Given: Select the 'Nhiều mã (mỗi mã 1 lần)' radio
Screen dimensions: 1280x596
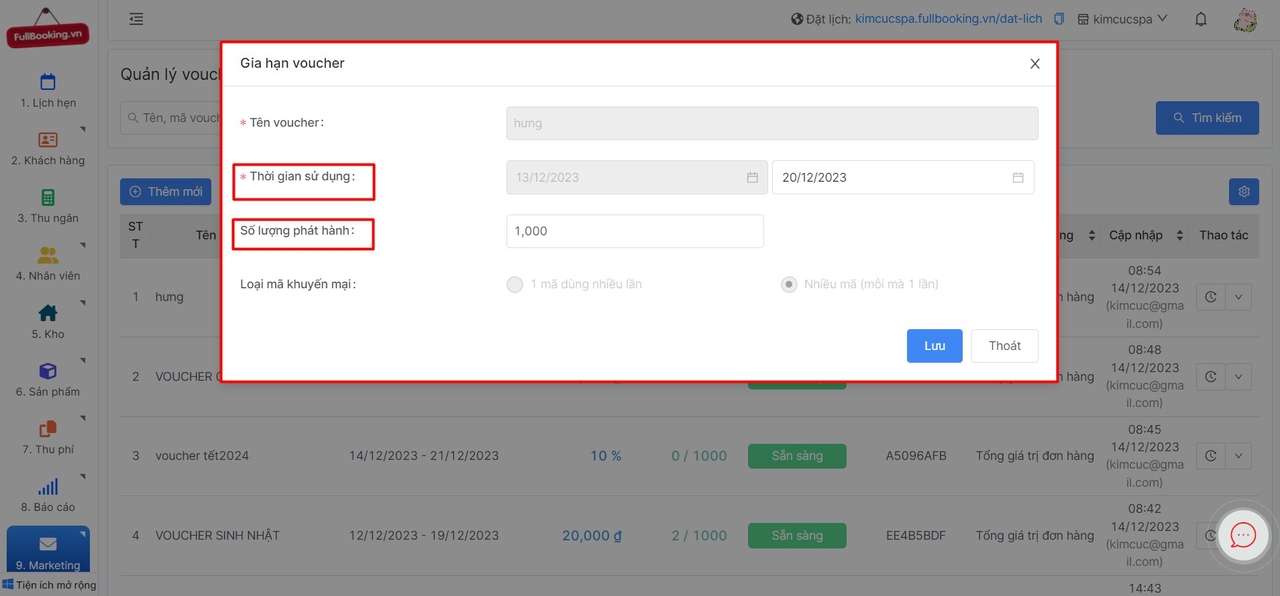Looking at the screenshot, I should (789, 284).
